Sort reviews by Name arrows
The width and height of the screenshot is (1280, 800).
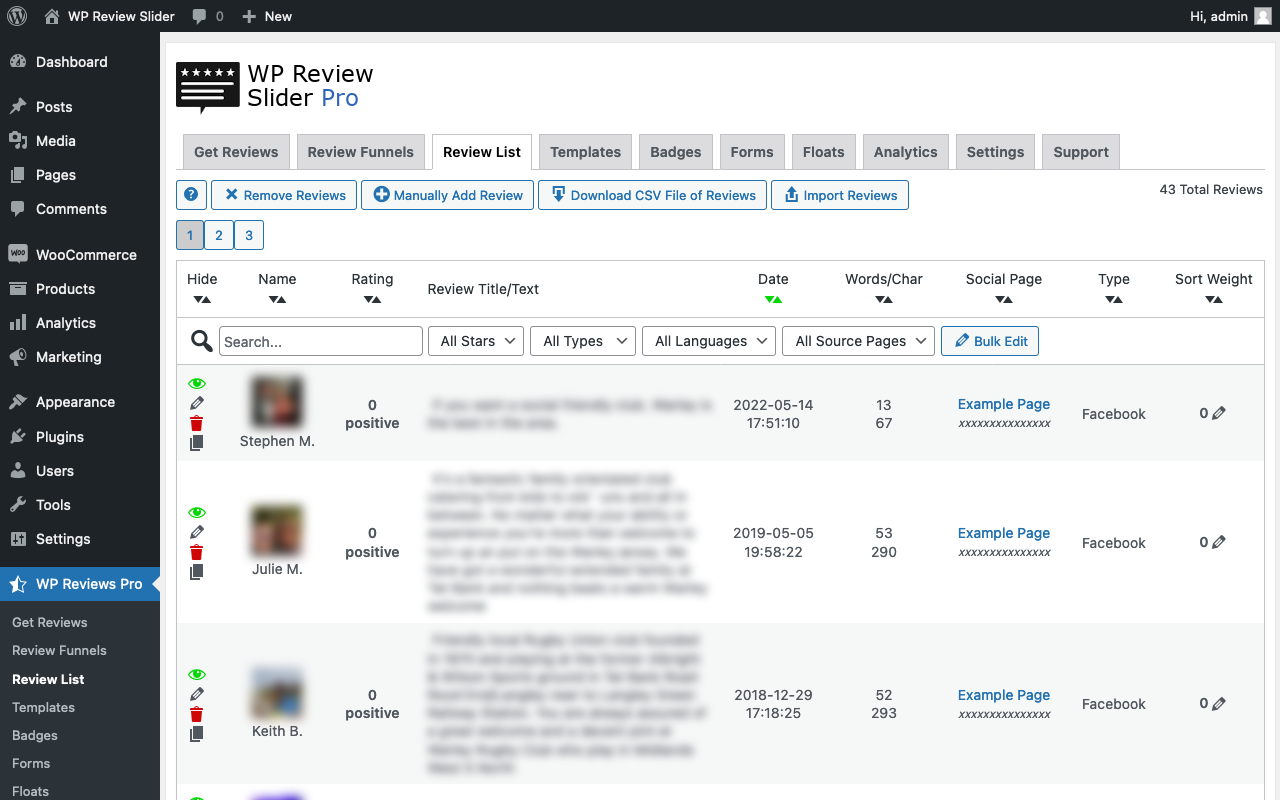point(277,299)
